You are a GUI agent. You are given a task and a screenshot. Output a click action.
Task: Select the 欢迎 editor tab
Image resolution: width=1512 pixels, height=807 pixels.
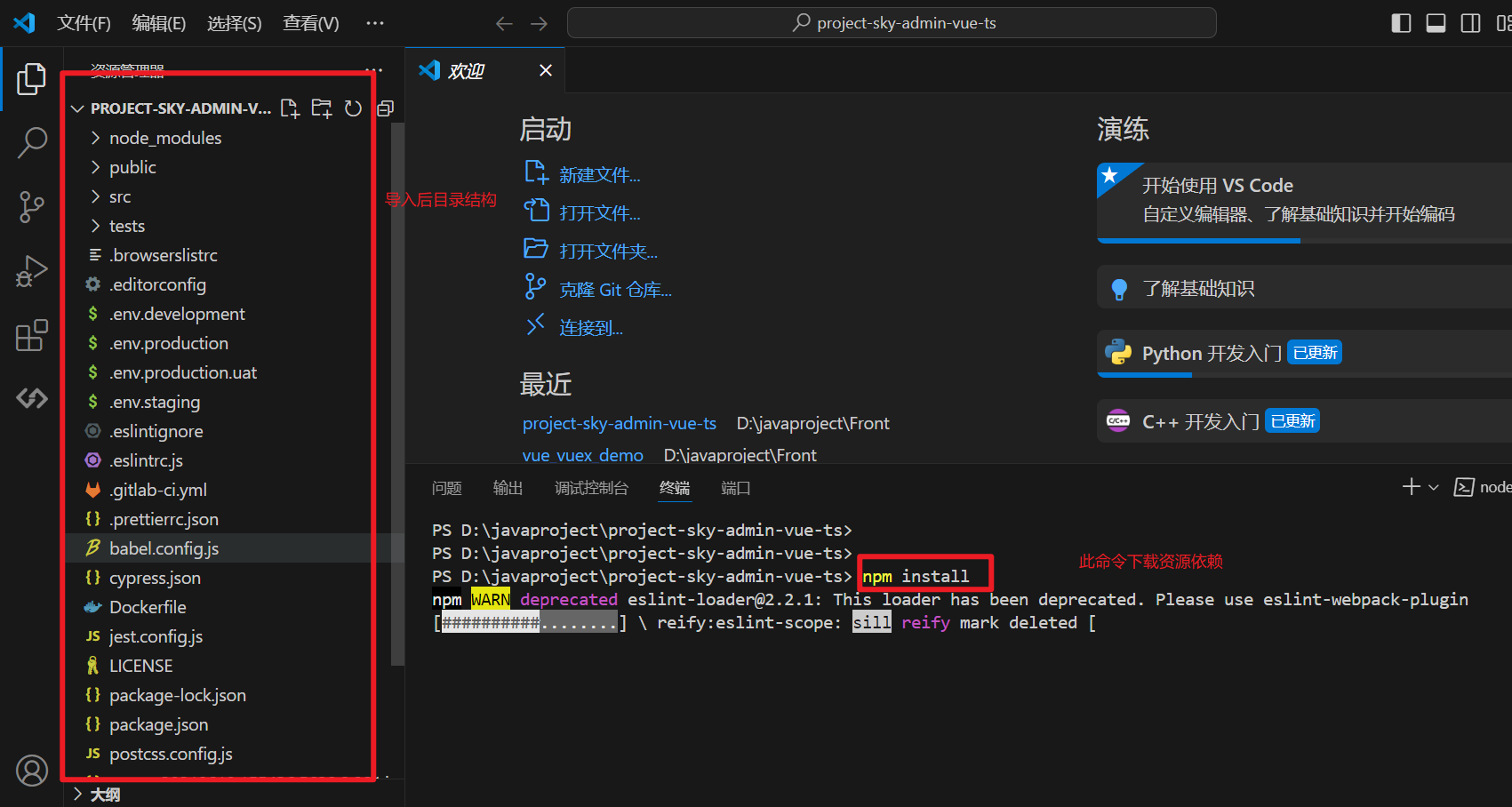(485, 70)
